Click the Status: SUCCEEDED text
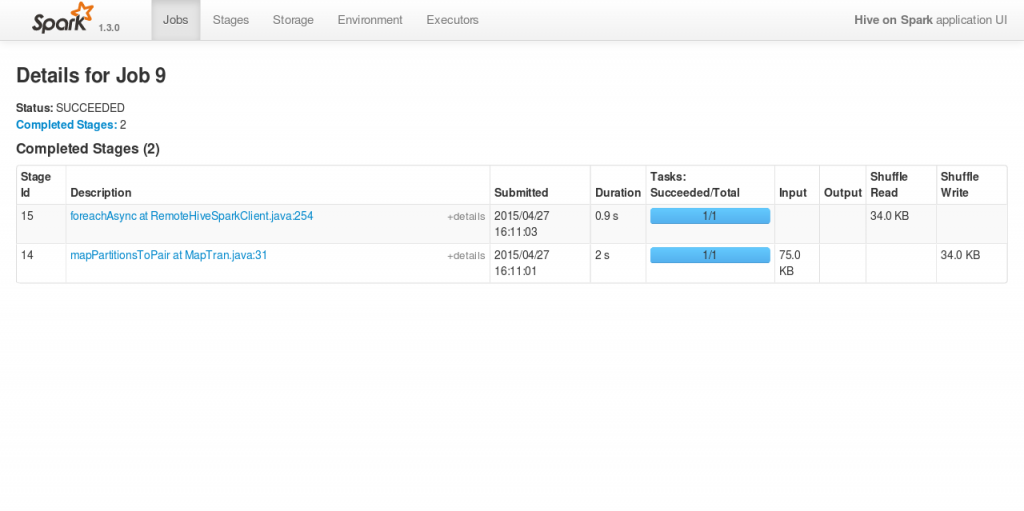Screen dimensions: 1024x511 point(71,108)
